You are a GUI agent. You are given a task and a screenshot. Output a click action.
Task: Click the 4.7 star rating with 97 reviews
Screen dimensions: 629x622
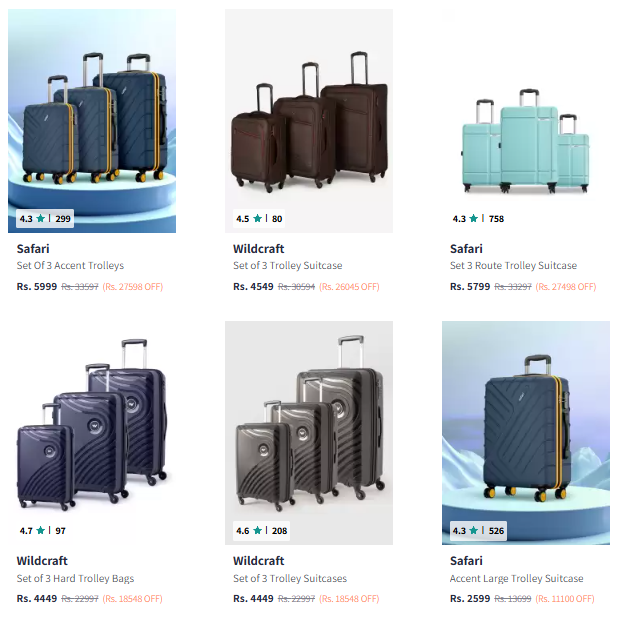[43, 531]
